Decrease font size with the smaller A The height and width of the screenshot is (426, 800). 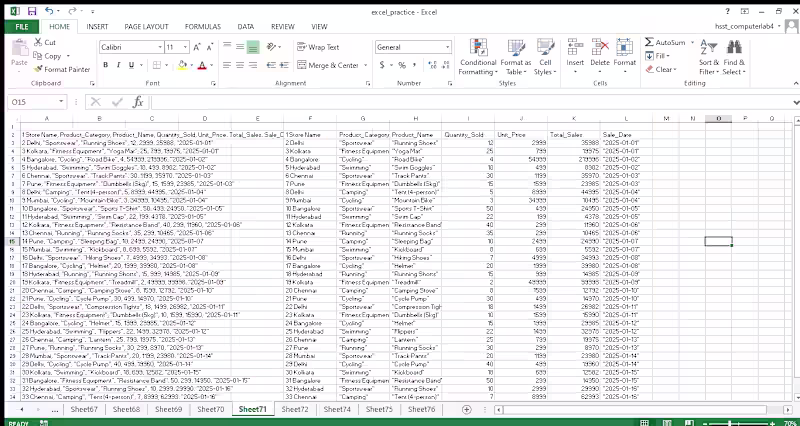click(x=209, y=47)
